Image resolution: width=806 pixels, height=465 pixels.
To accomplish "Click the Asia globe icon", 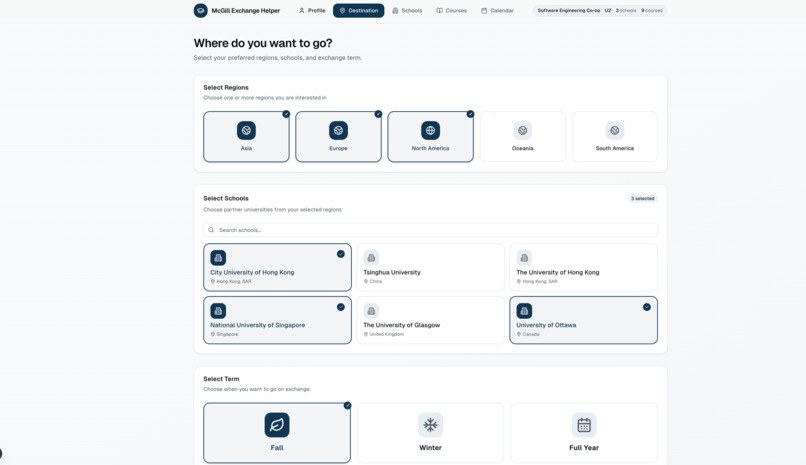I will pyautogui.click(x=246, y=131).
